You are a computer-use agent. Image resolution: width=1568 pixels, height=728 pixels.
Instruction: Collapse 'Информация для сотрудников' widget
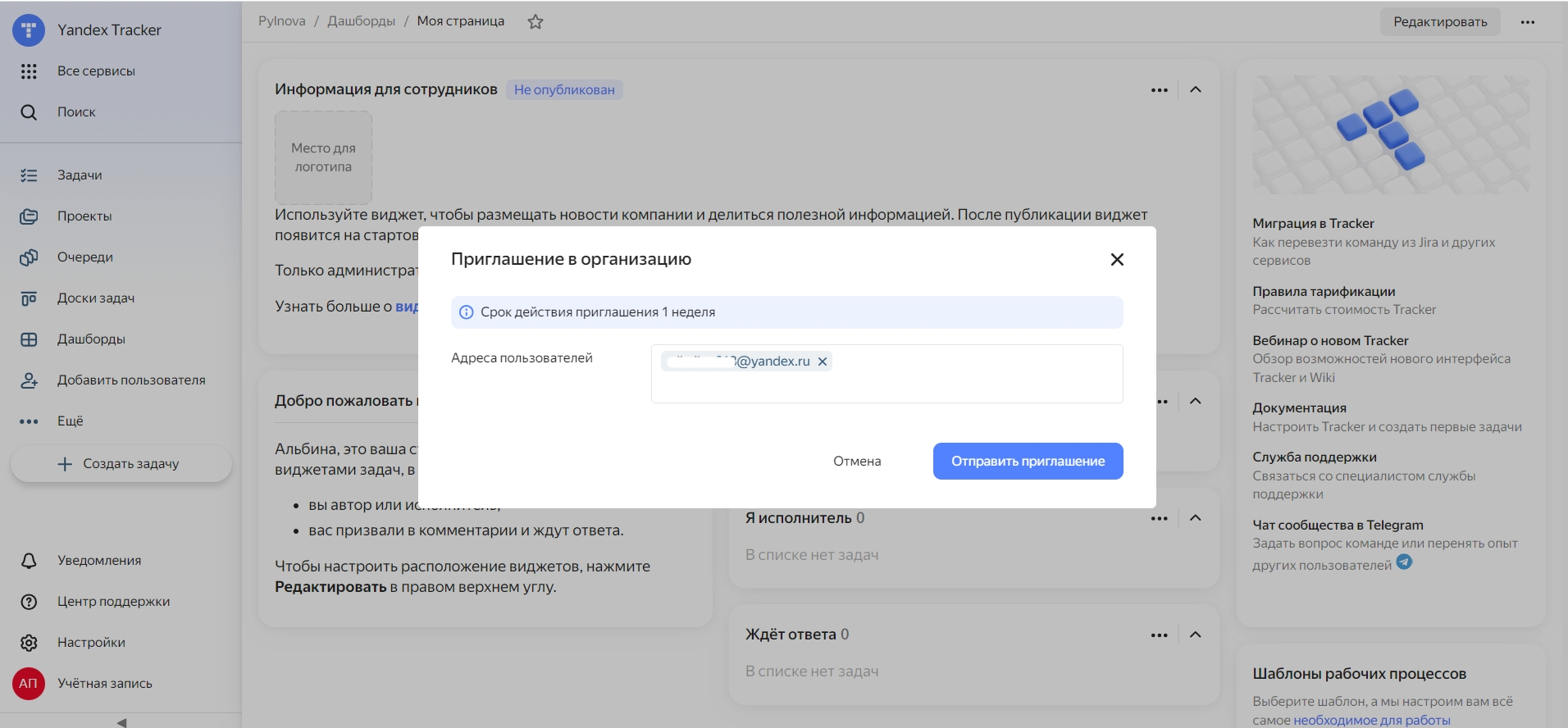click(x=1196, y=90)
